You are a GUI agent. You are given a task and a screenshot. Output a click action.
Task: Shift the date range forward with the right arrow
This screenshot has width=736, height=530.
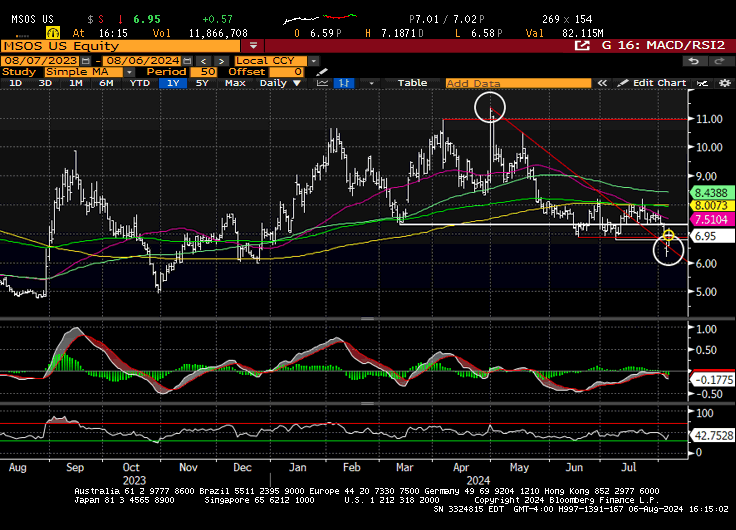click(221, 61)
